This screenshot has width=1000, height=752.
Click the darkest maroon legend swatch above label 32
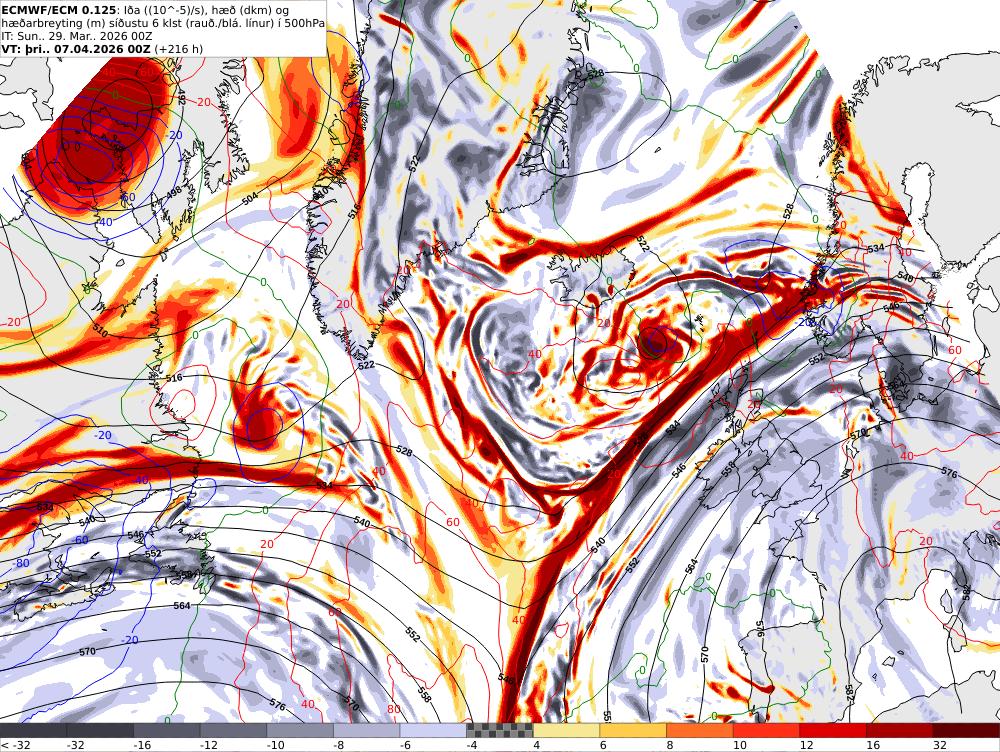click(x=966, y=730)
